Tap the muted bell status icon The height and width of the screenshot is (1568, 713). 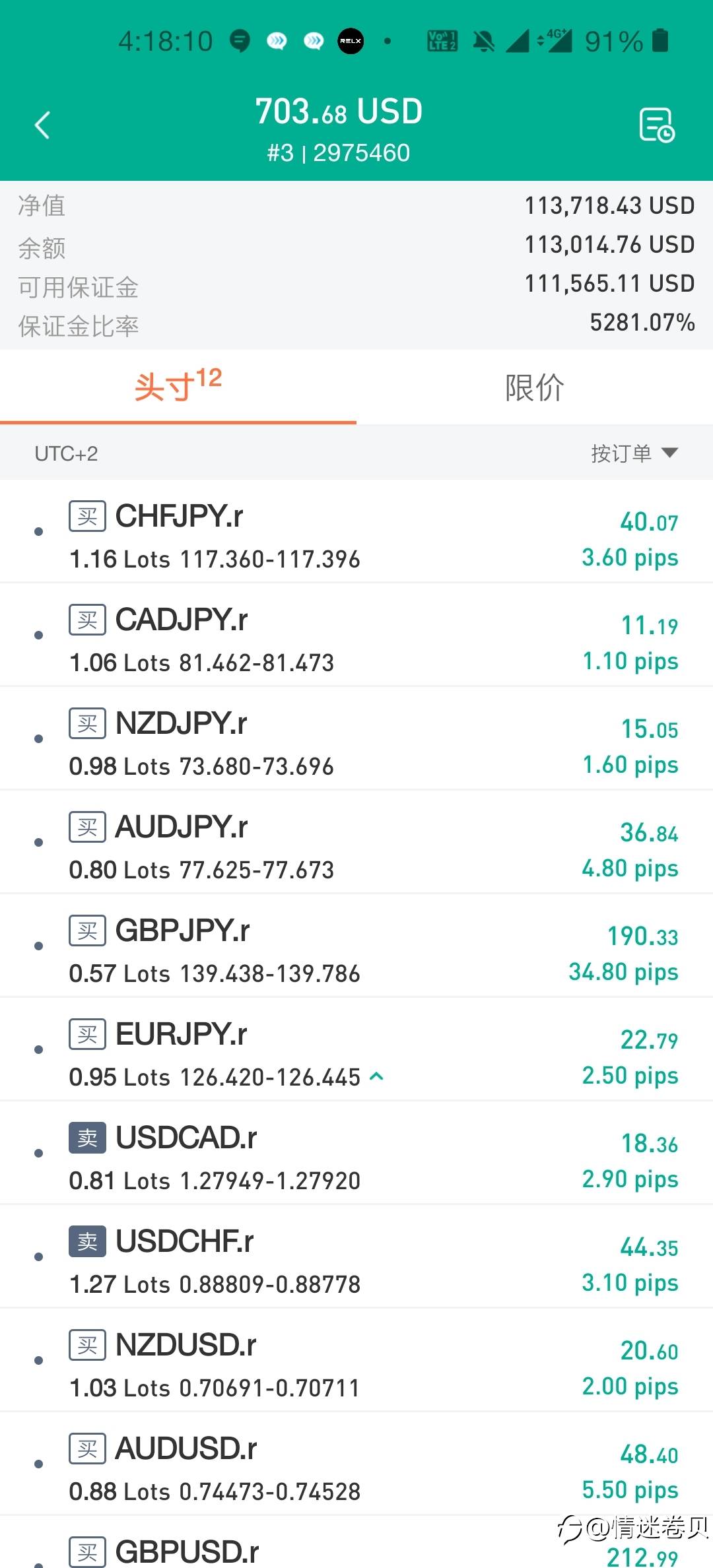click(483, 42)
